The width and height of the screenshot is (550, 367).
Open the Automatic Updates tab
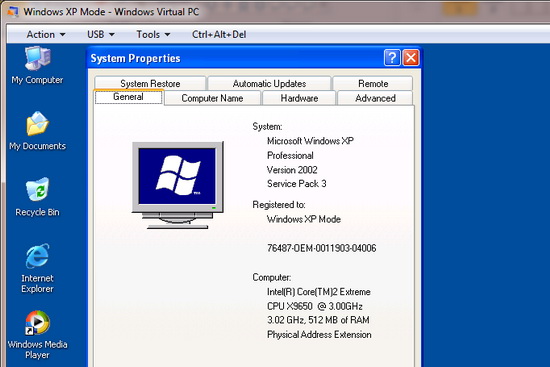(x=269, y=84)
